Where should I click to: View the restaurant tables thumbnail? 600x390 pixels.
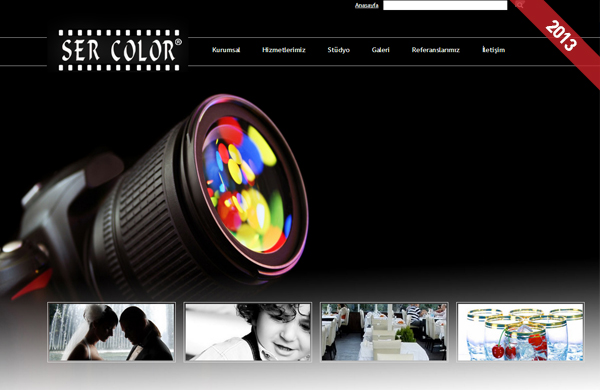(x=384, y=332)
